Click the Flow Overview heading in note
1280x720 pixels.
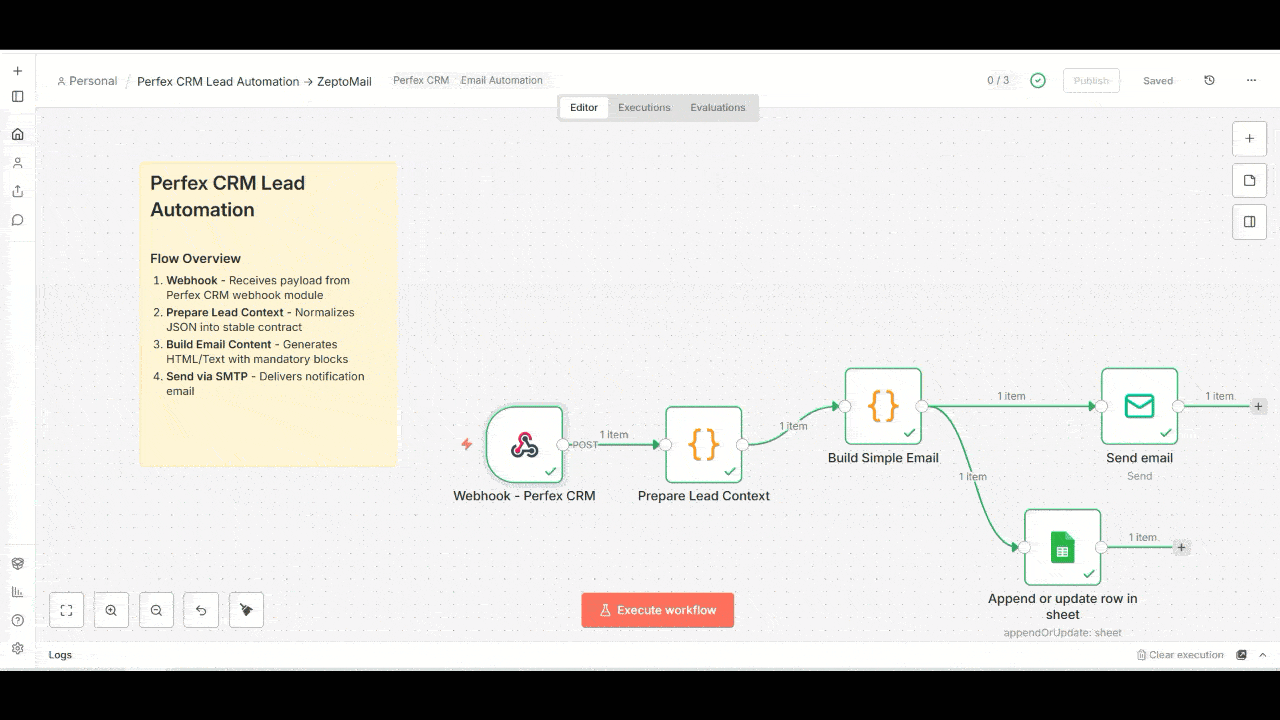tap(196, 258)
